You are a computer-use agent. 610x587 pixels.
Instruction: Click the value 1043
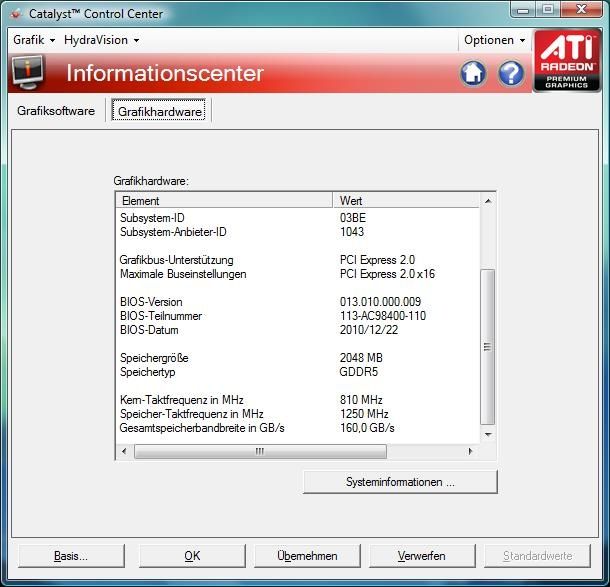click(352, 232)
